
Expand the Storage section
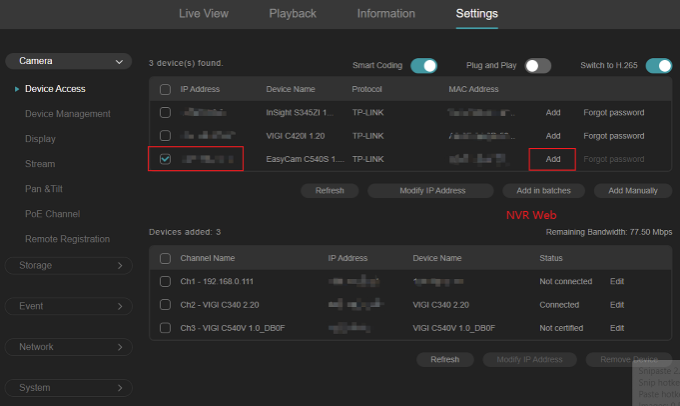click(68, 266)
